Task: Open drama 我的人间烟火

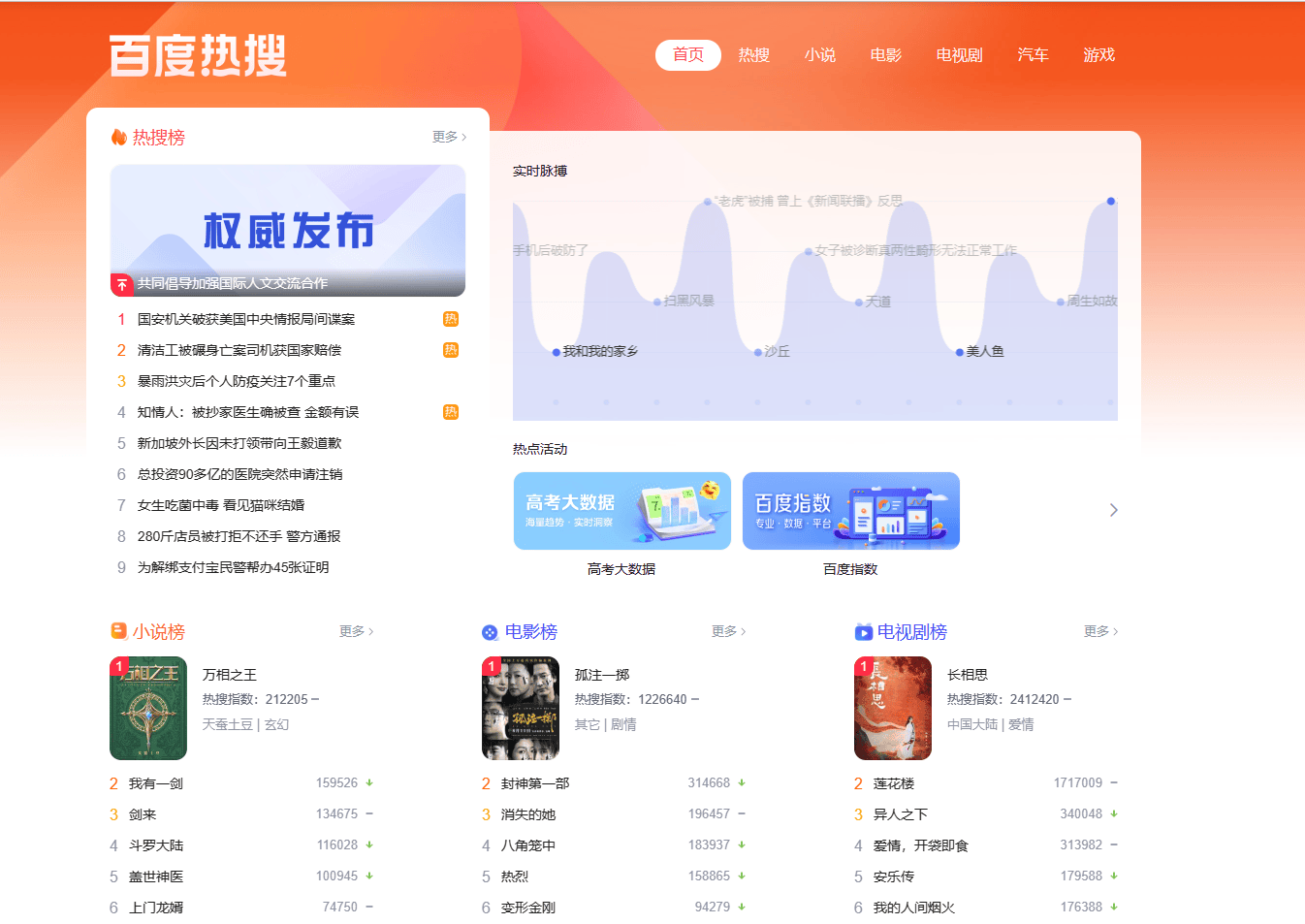Action: click(914, 908)
